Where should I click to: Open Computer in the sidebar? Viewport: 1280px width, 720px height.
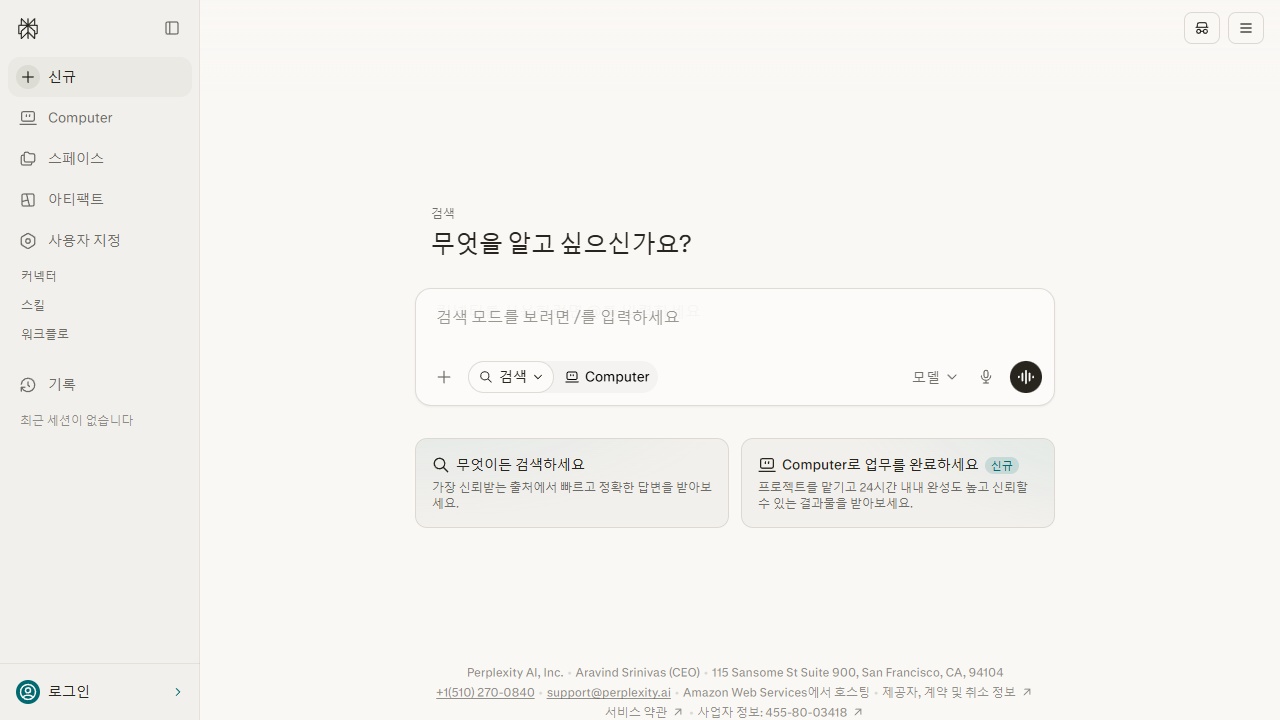[100, 118]
